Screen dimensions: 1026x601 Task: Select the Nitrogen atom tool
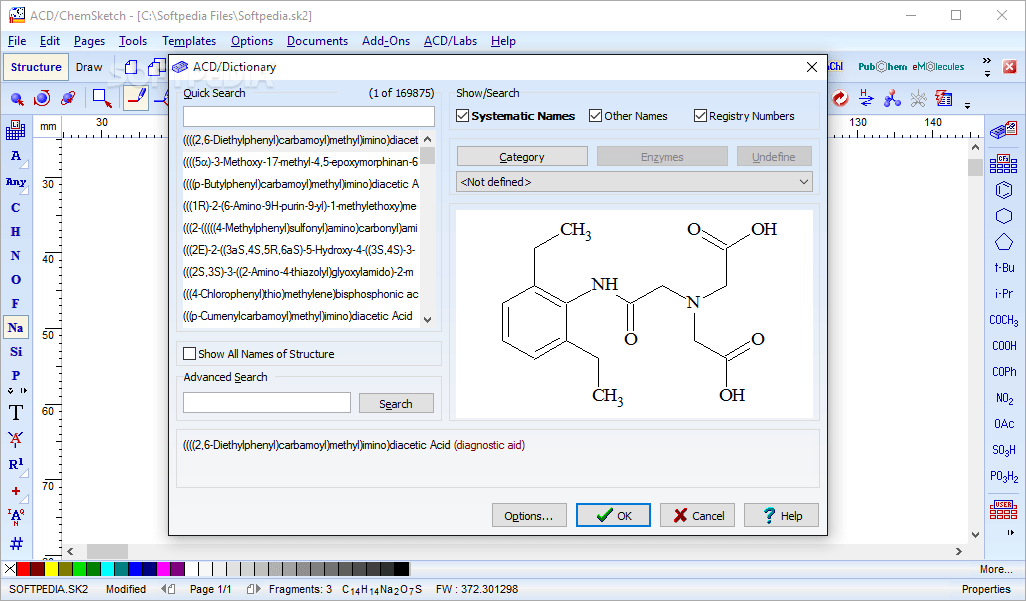click(16, 255)
